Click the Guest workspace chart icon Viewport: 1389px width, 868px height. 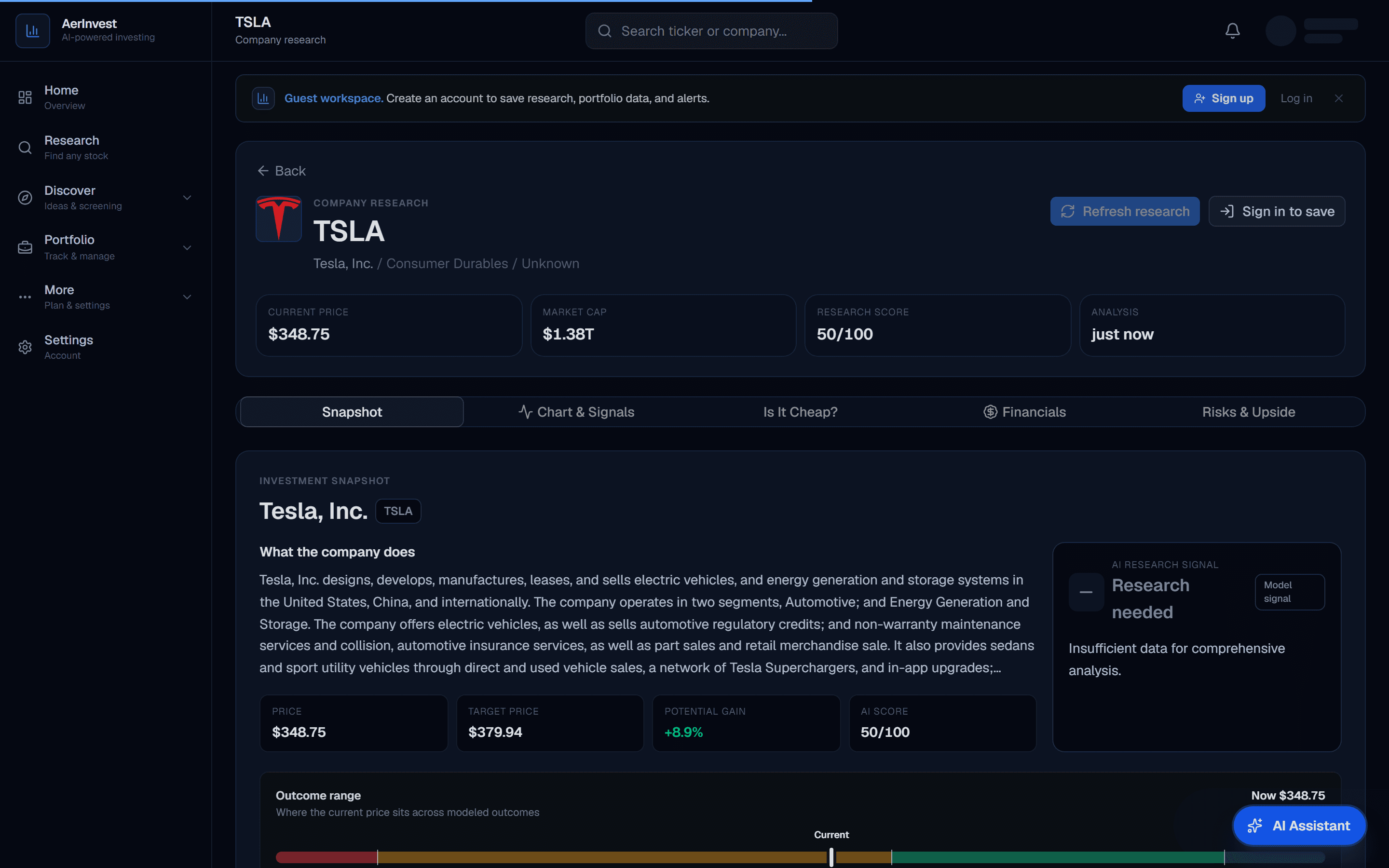click(x=263, y=98)
